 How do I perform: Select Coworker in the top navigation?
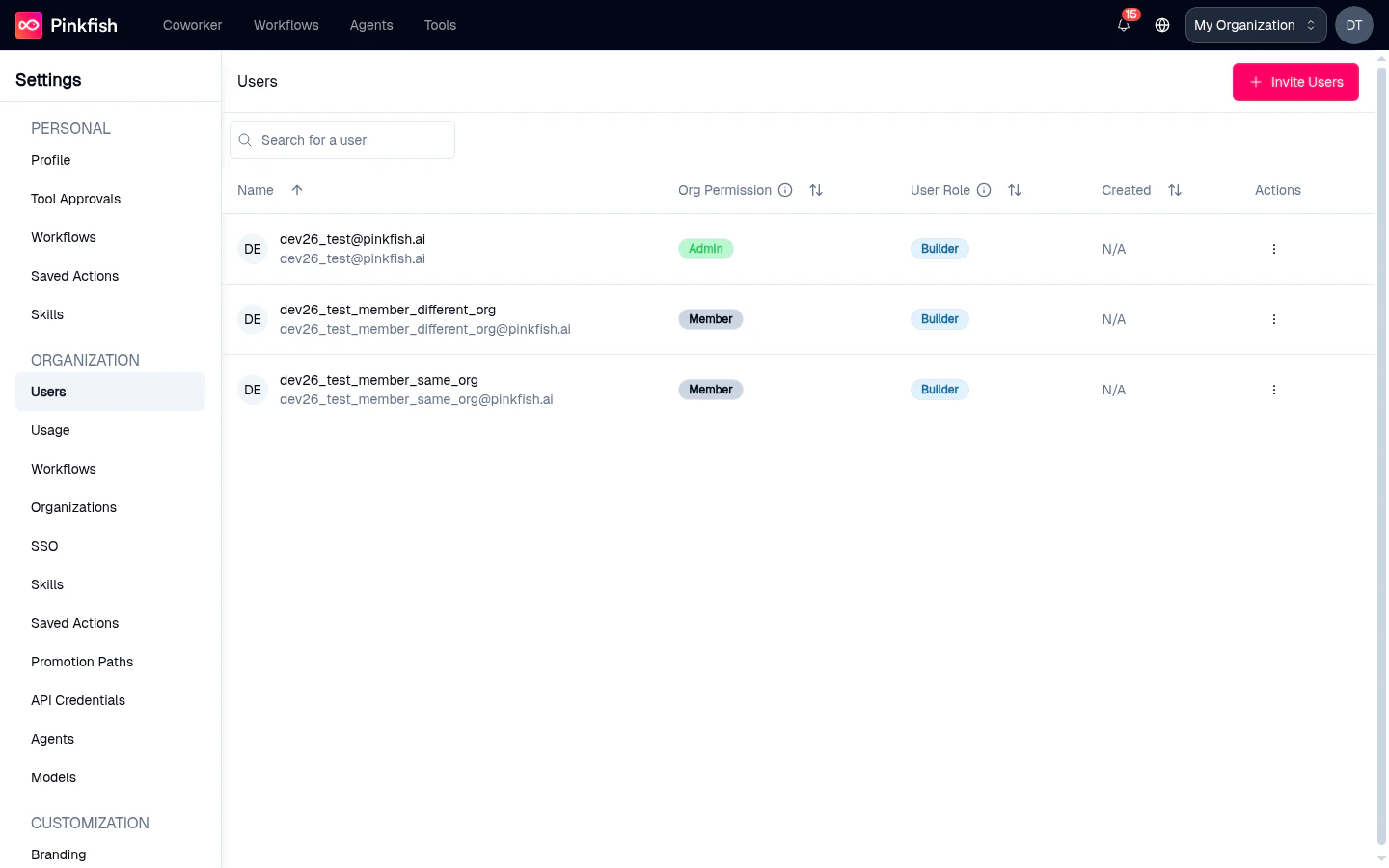pyautogui.click(x=192, y=25)
